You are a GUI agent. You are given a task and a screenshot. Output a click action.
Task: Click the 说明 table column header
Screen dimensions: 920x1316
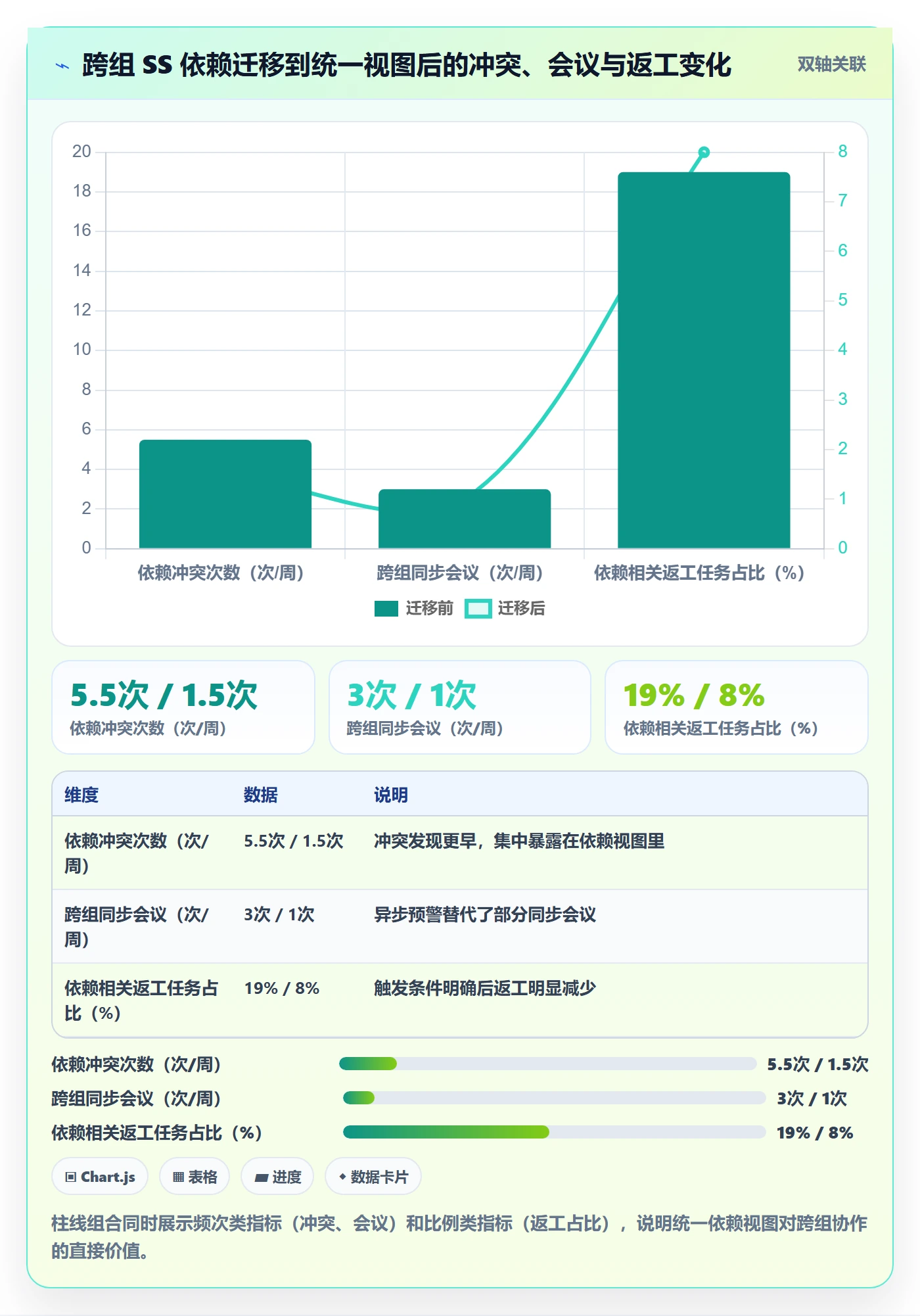click(x=391, y=795)
